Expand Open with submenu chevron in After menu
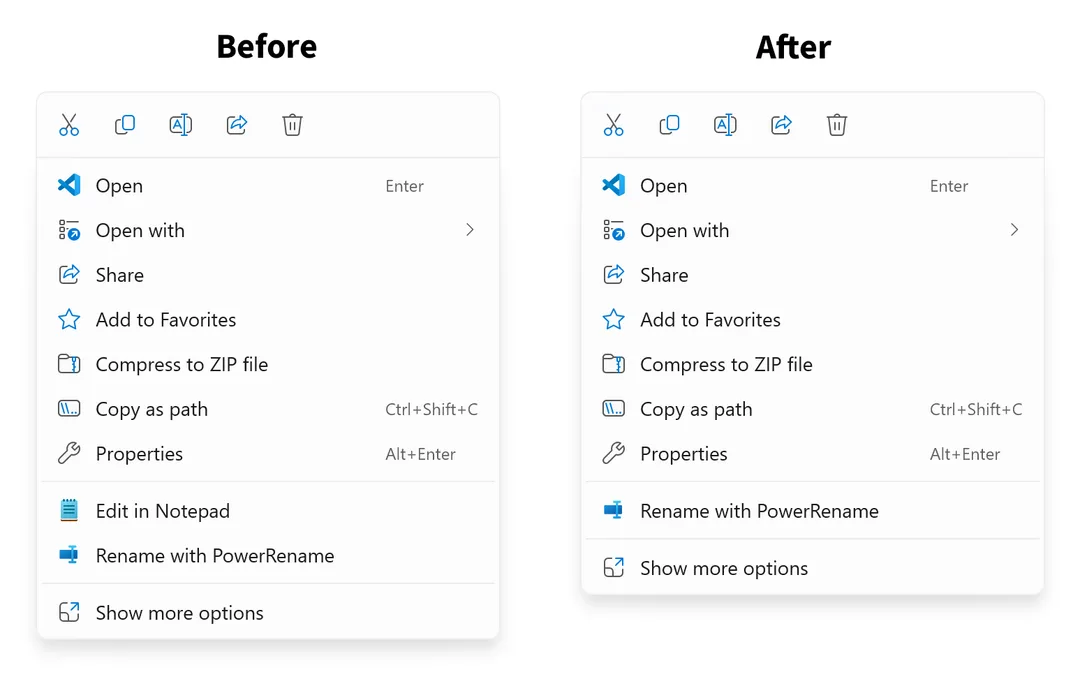Image resolution: width=1080 pixels, height=676 pixels. click(x=1014, y=229)
